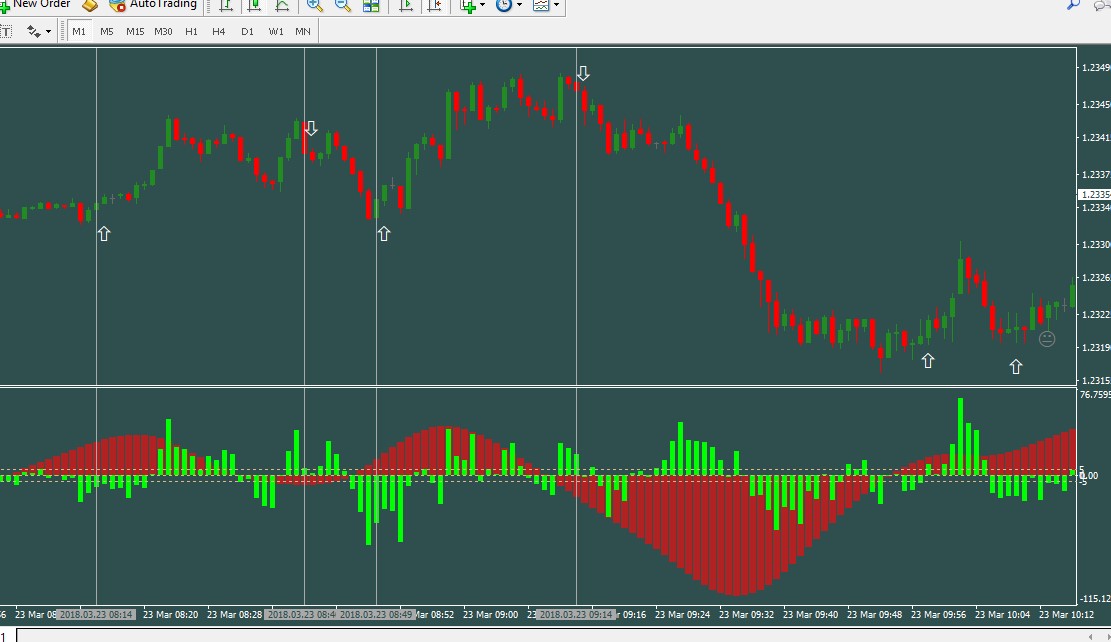Select the W1 timeframe
This screenshot has width=1111, height=642.
coord(276,31)
